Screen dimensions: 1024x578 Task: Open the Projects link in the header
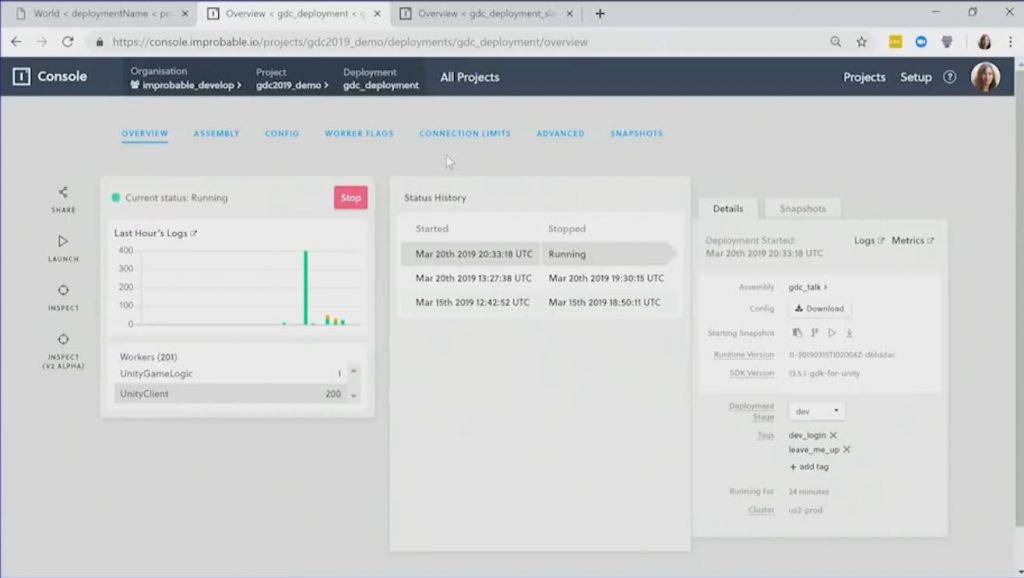(x=864, y=77)
